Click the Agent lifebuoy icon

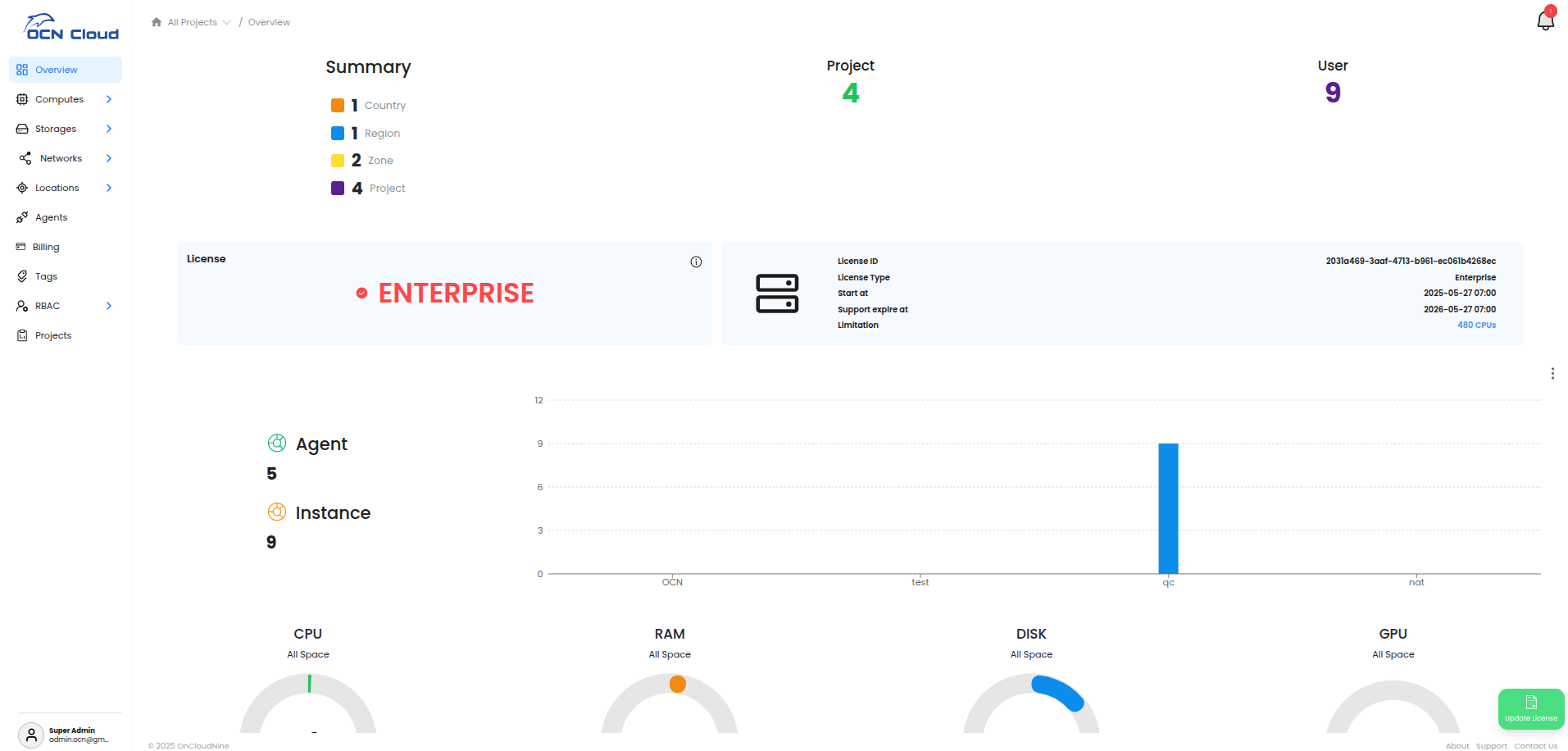click(277, 444)
